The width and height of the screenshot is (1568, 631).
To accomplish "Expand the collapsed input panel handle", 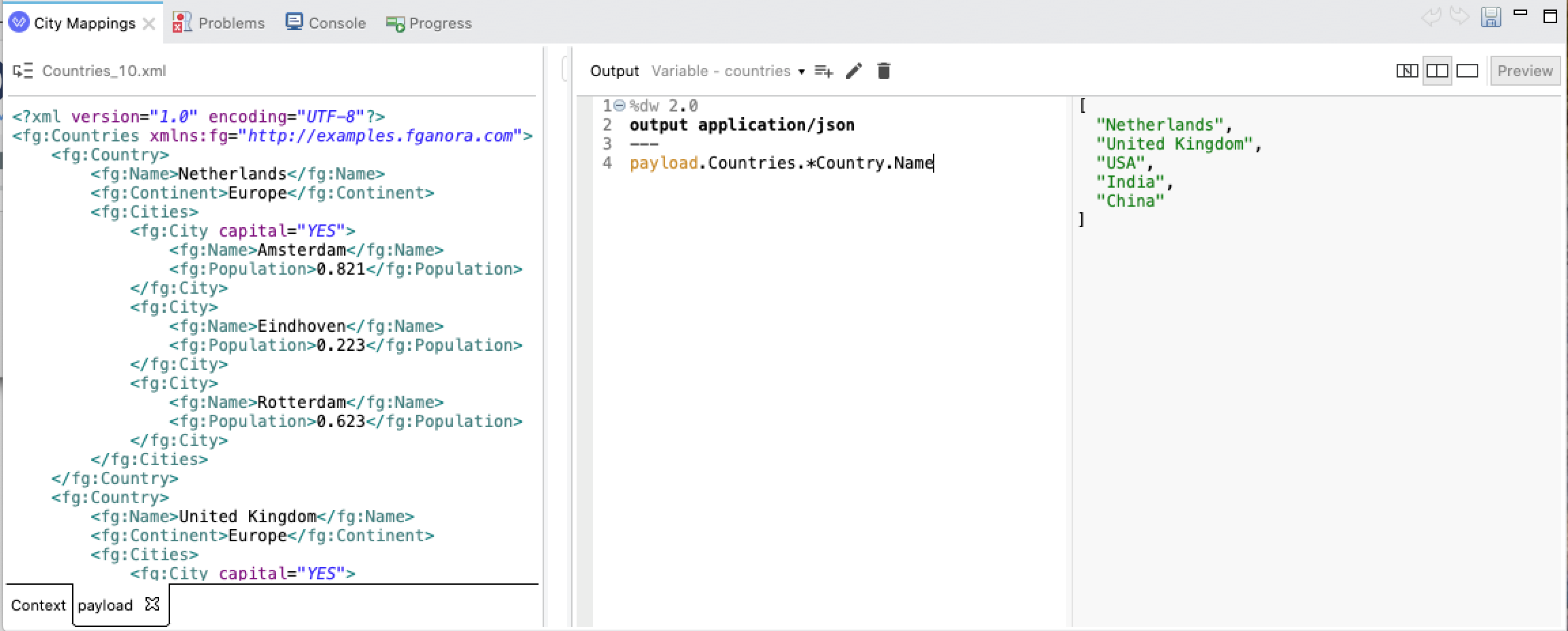I will click(x=564, y=69).
